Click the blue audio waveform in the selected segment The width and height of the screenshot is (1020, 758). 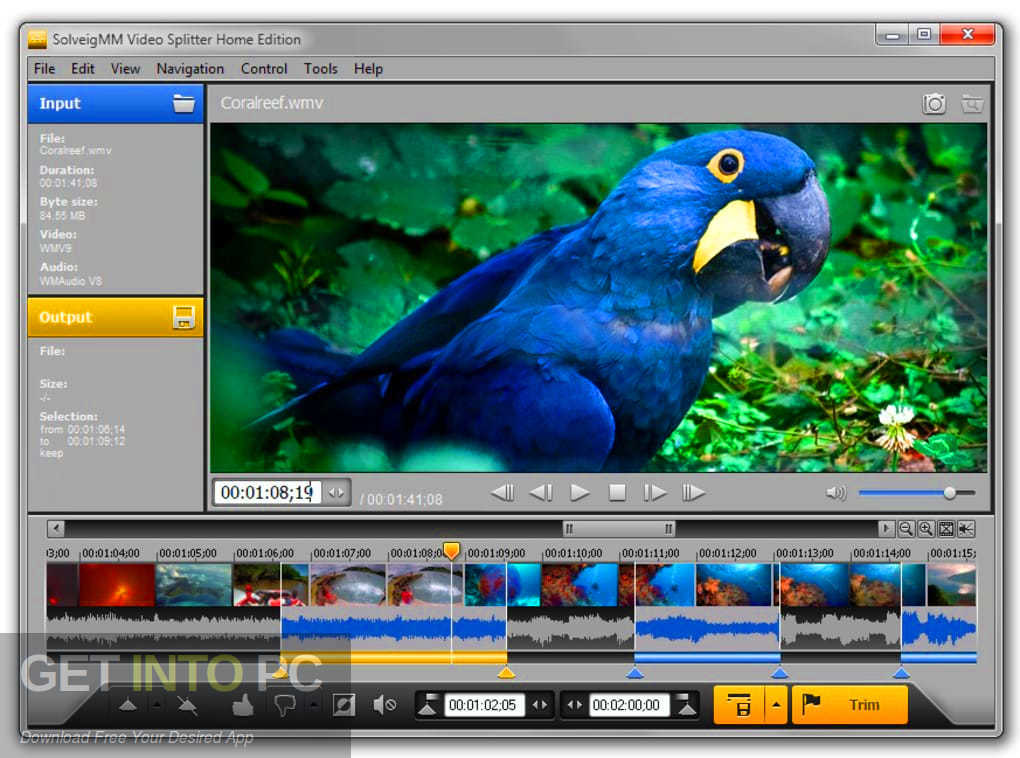[x=394, y=629]
